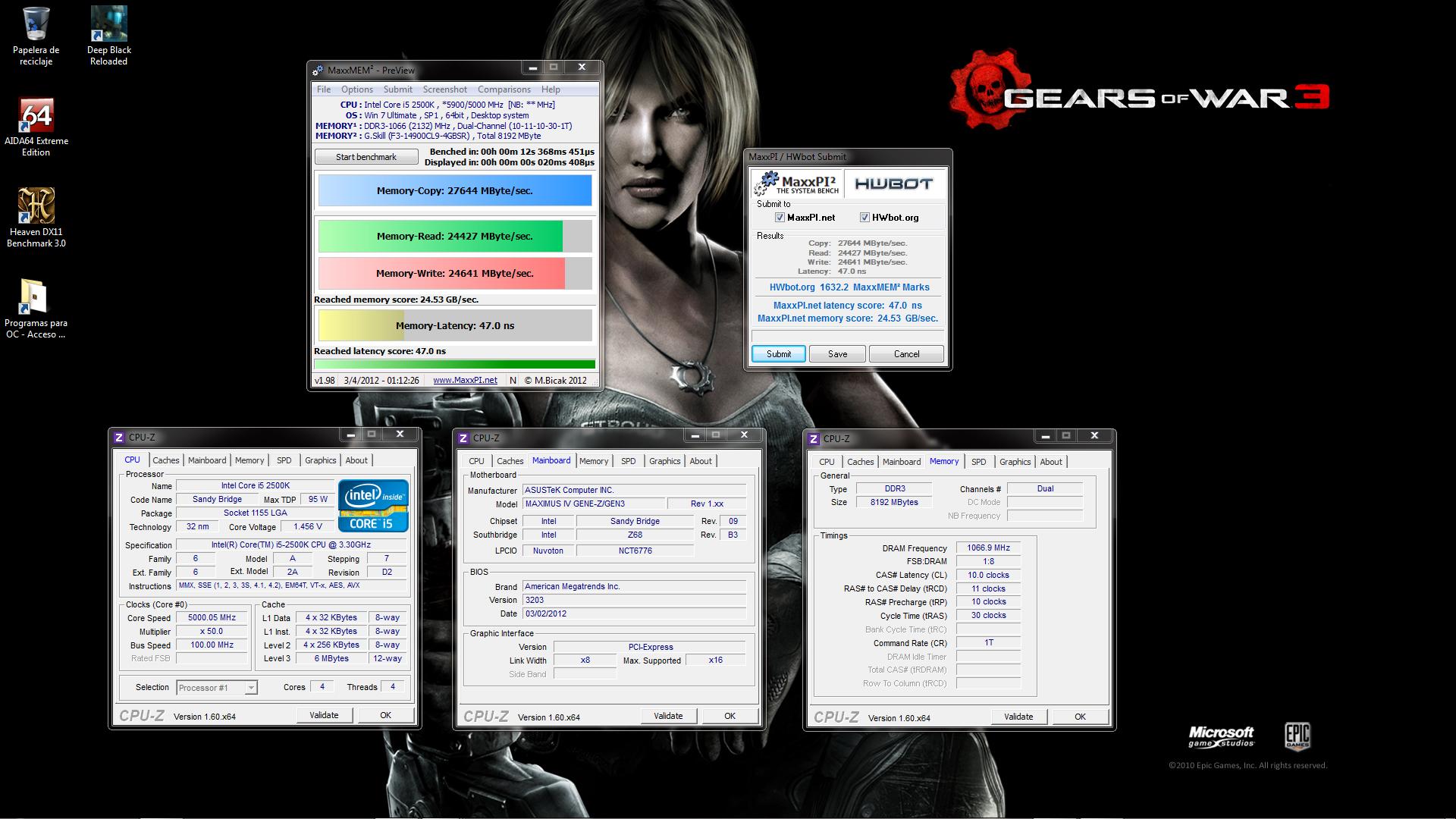Click the HWBOT logo in submit dialog
The width and height of the screenshot is (1456, 819).
tap(893, 184)
